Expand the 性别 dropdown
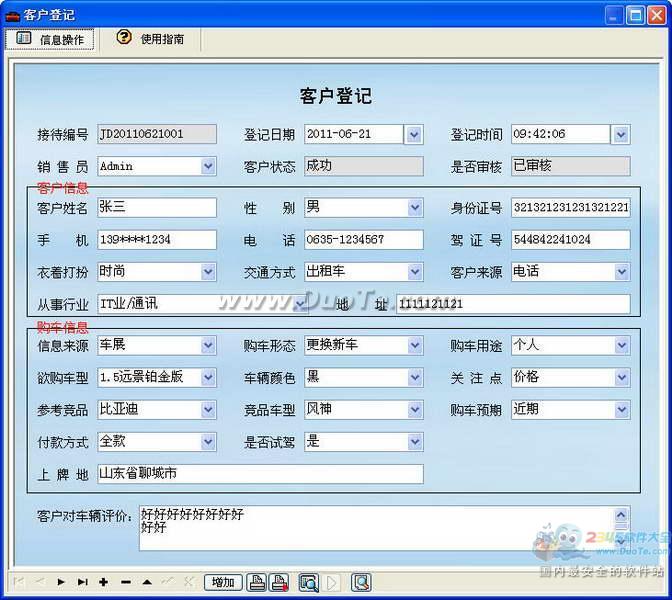This screenshot has width=672, height=600. coord(414,207)
